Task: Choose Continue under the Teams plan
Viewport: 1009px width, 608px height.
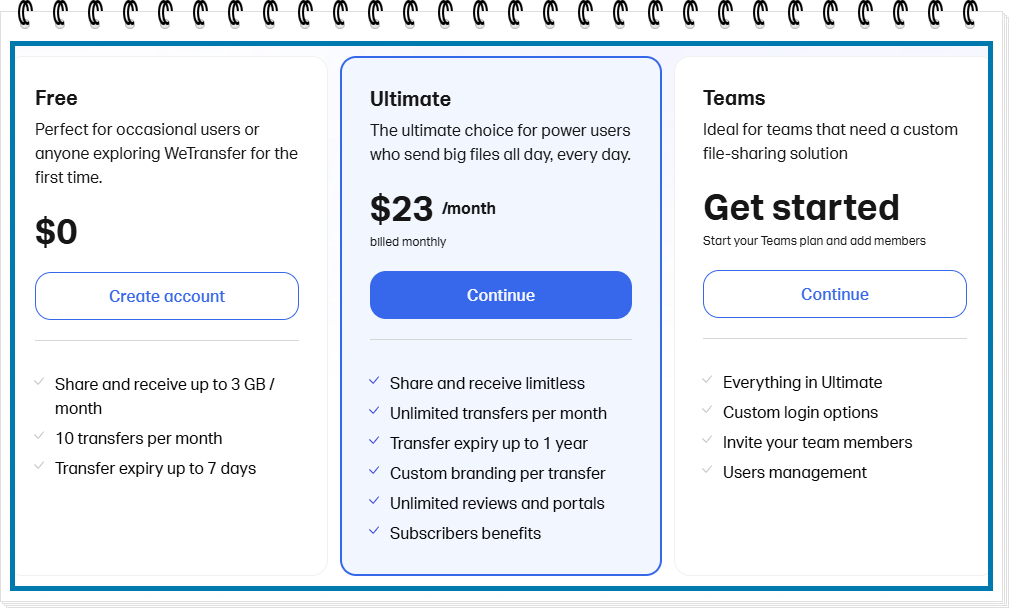Action: [x=835, y=294]
